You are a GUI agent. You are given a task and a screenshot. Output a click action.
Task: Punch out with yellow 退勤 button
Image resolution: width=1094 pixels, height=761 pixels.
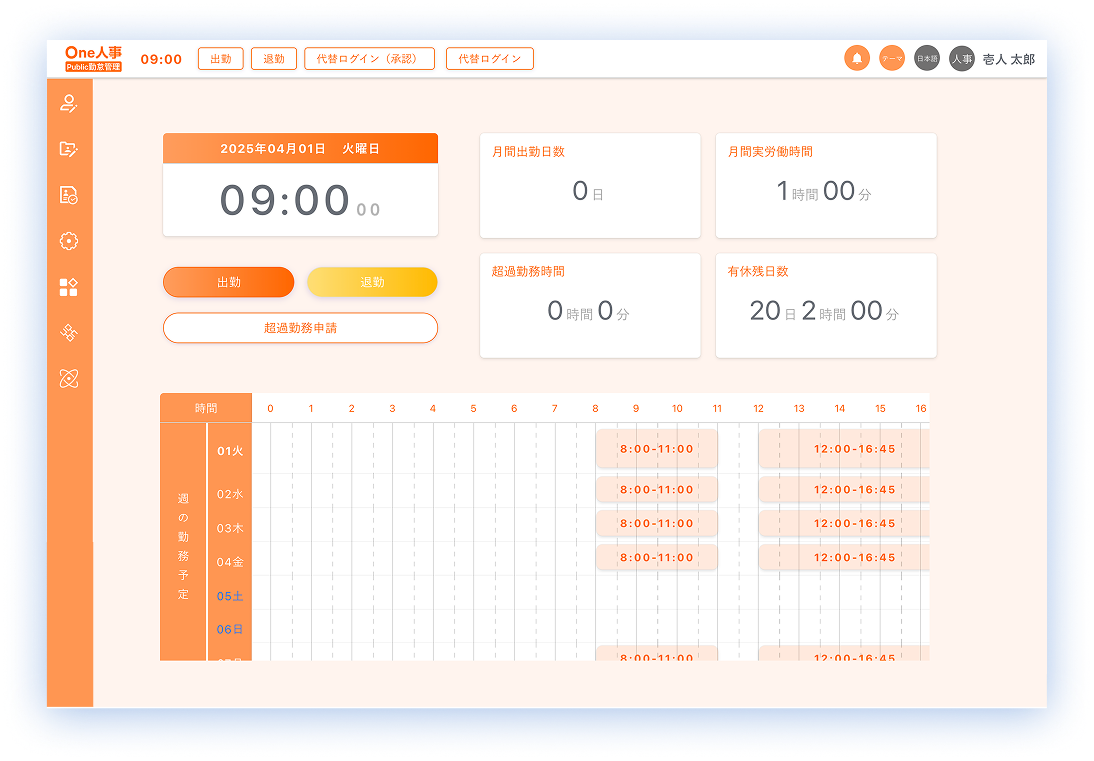pos(372,282)
